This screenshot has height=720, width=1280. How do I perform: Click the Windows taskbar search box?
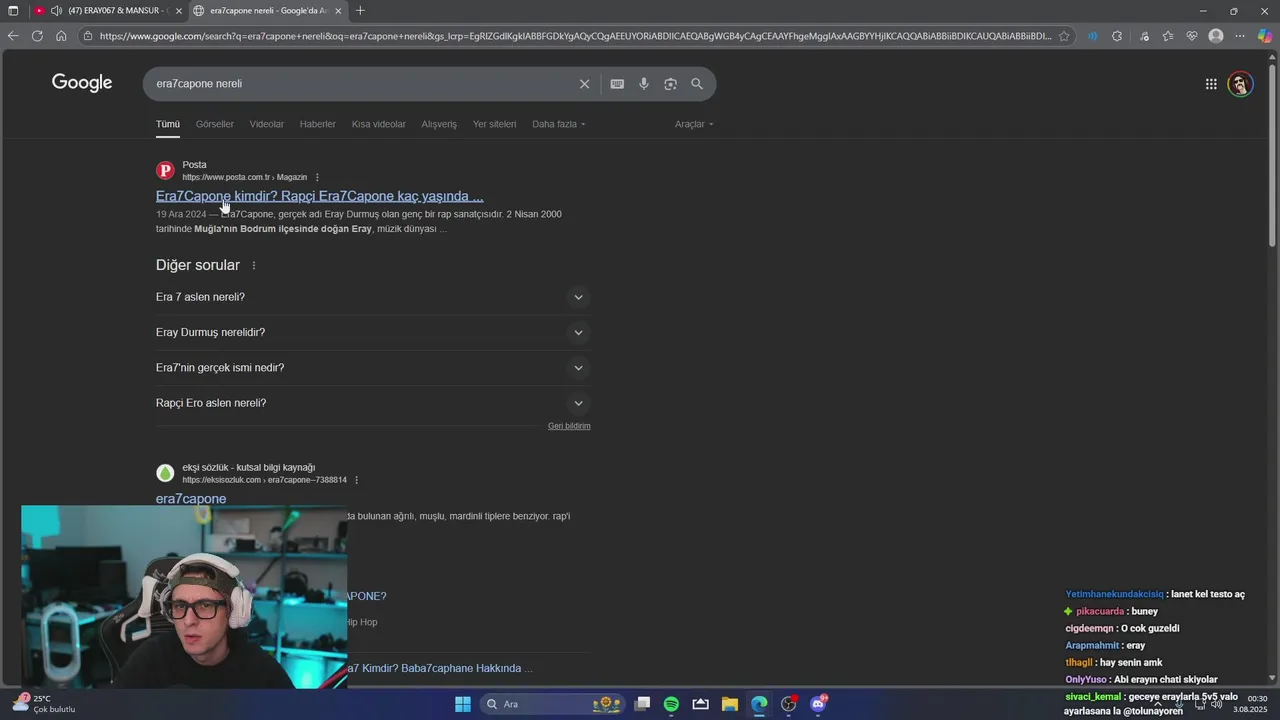point(551,704)
